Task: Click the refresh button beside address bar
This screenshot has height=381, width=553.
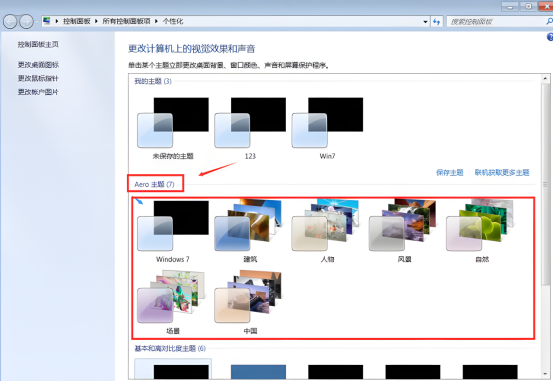Action: [x=437, y=22]
